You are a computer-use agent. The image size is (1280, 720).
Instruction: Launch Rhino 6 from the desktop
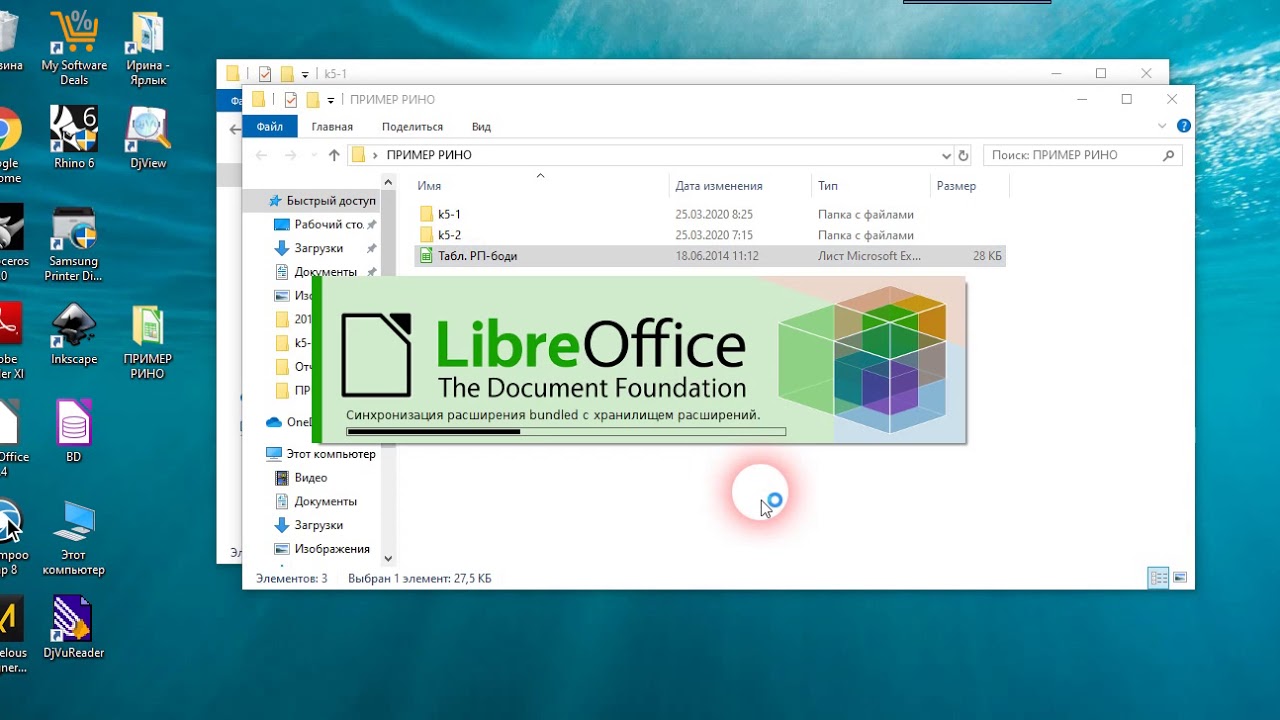click(74, 137)
